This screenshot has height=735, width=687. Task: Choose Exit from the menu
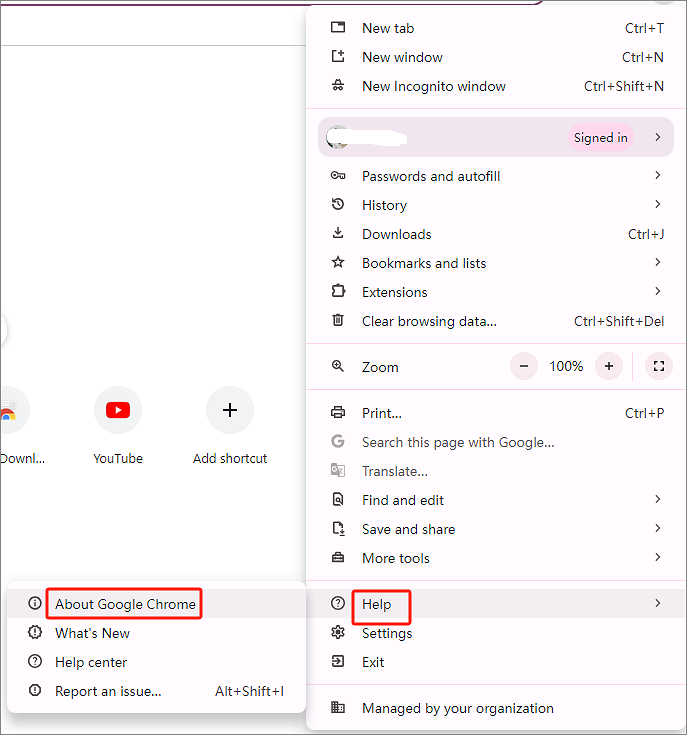496,662
